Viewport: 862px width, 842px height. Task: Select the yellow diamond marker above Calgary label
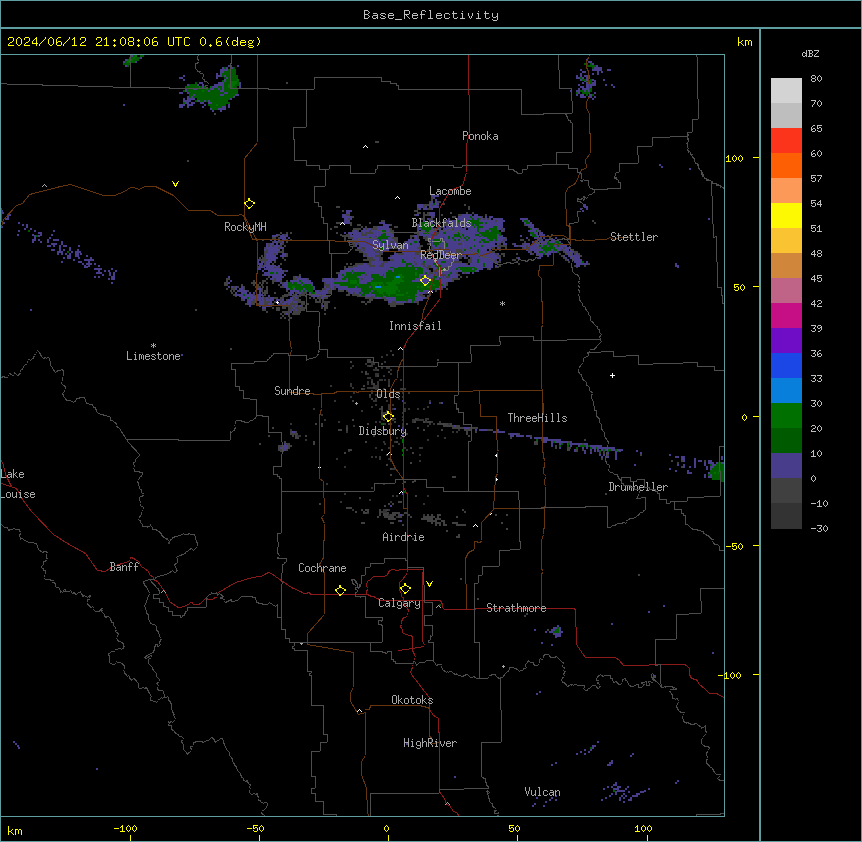click(405, 589)
